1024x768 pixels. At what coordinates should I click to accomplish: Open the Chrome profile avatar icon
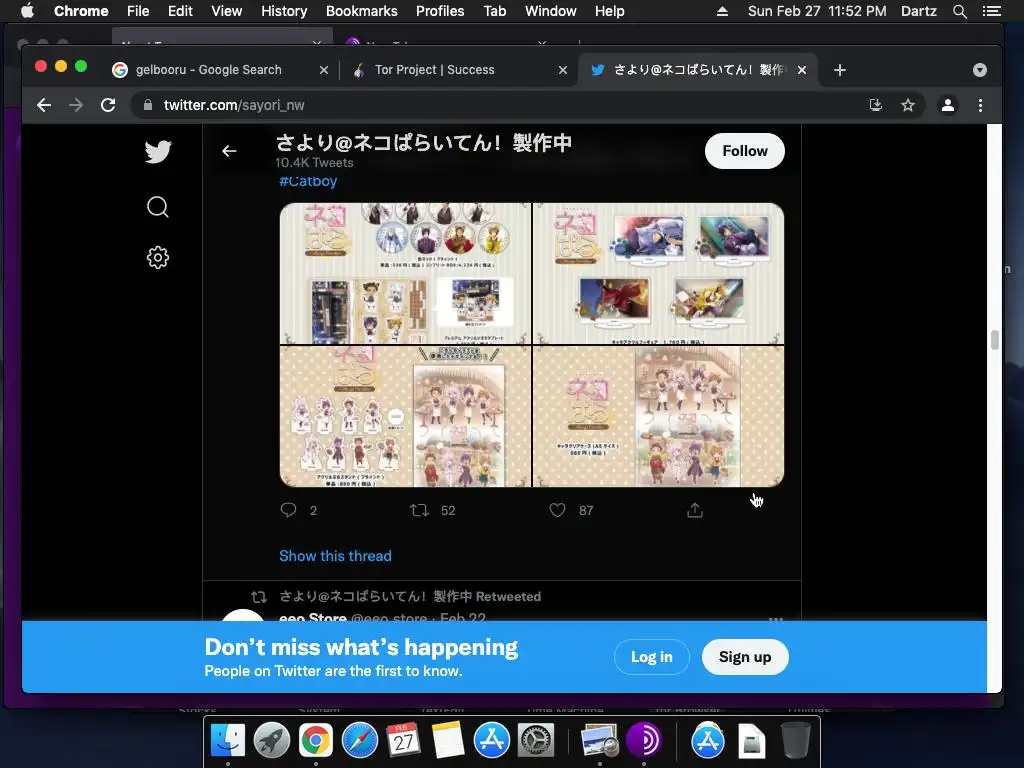coord(948,105)
